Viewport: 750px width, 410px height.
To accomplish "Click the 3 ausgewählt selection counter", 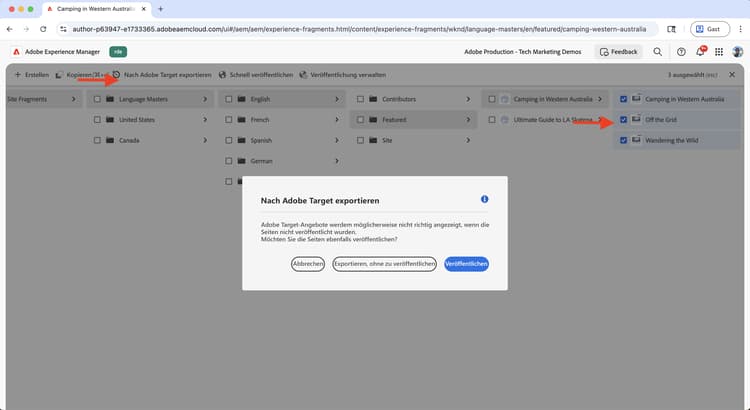I will (x=692, y=75).
